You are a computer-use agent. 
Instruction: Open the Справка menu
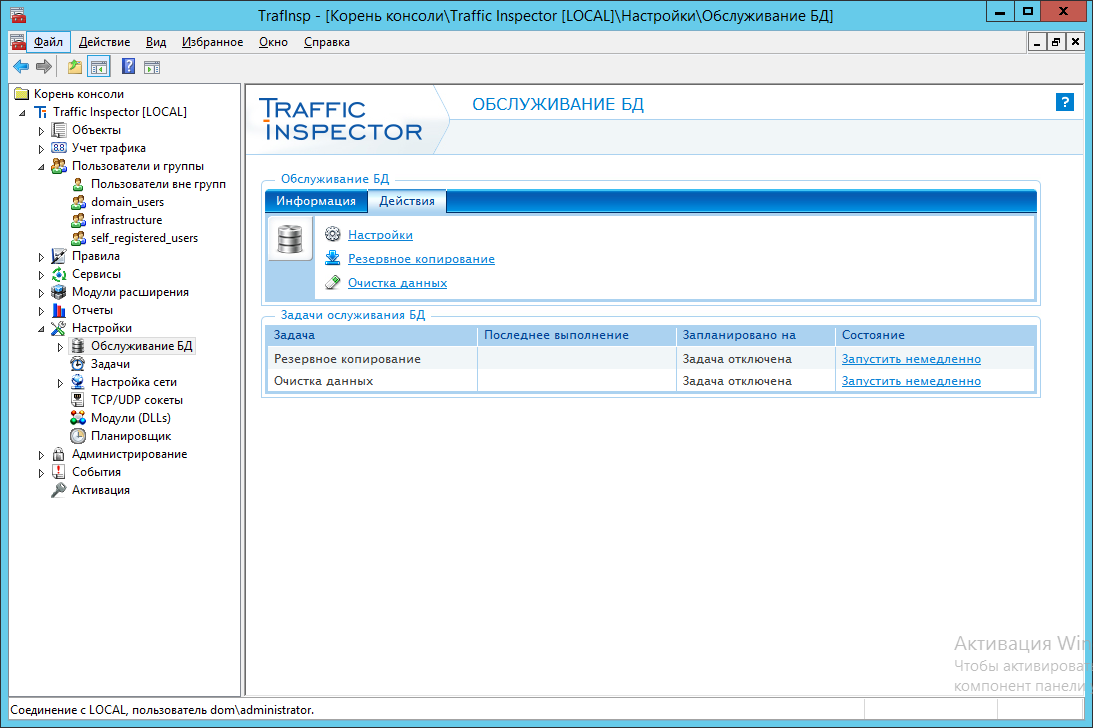(327, 42)
